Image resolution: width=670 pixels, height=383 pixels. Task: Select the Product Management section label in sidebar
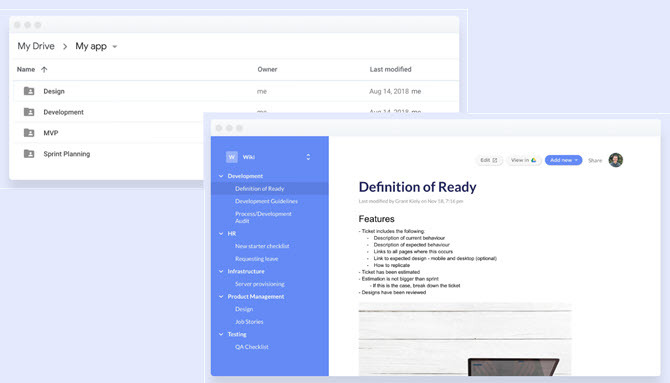[256, 297]
